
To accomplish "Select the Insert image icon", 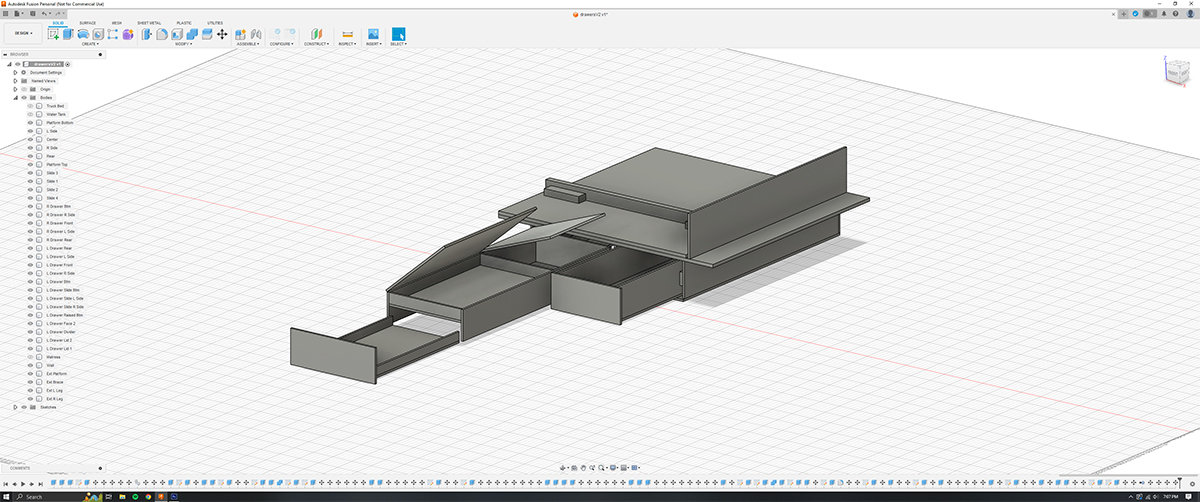I will (373, 34).
